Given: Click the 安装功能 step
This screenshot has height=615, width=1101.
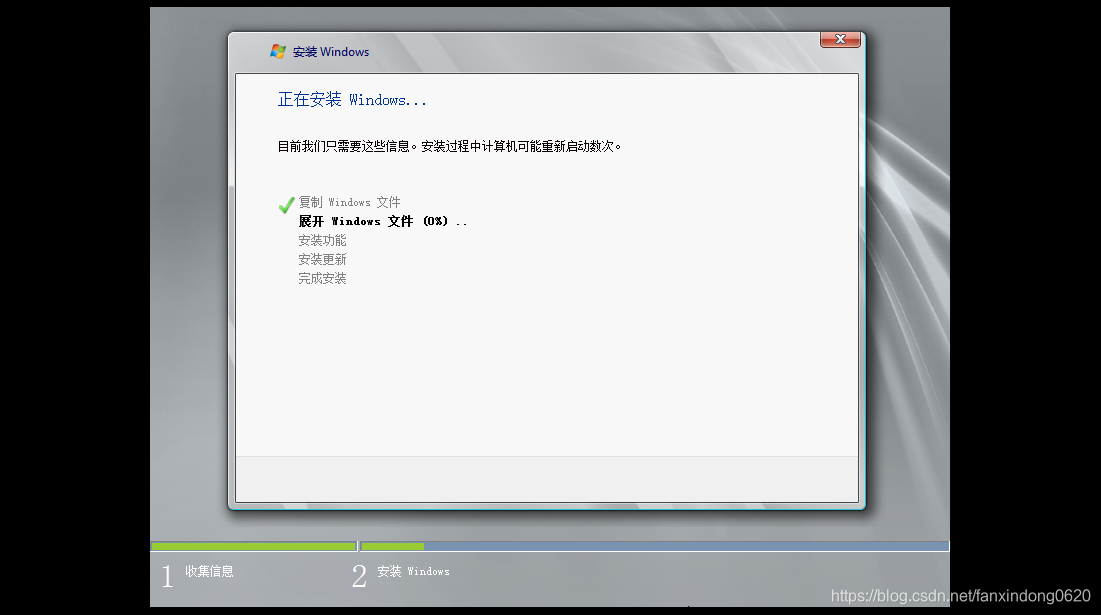Looking at the screenshot, I should pos(322,240).
